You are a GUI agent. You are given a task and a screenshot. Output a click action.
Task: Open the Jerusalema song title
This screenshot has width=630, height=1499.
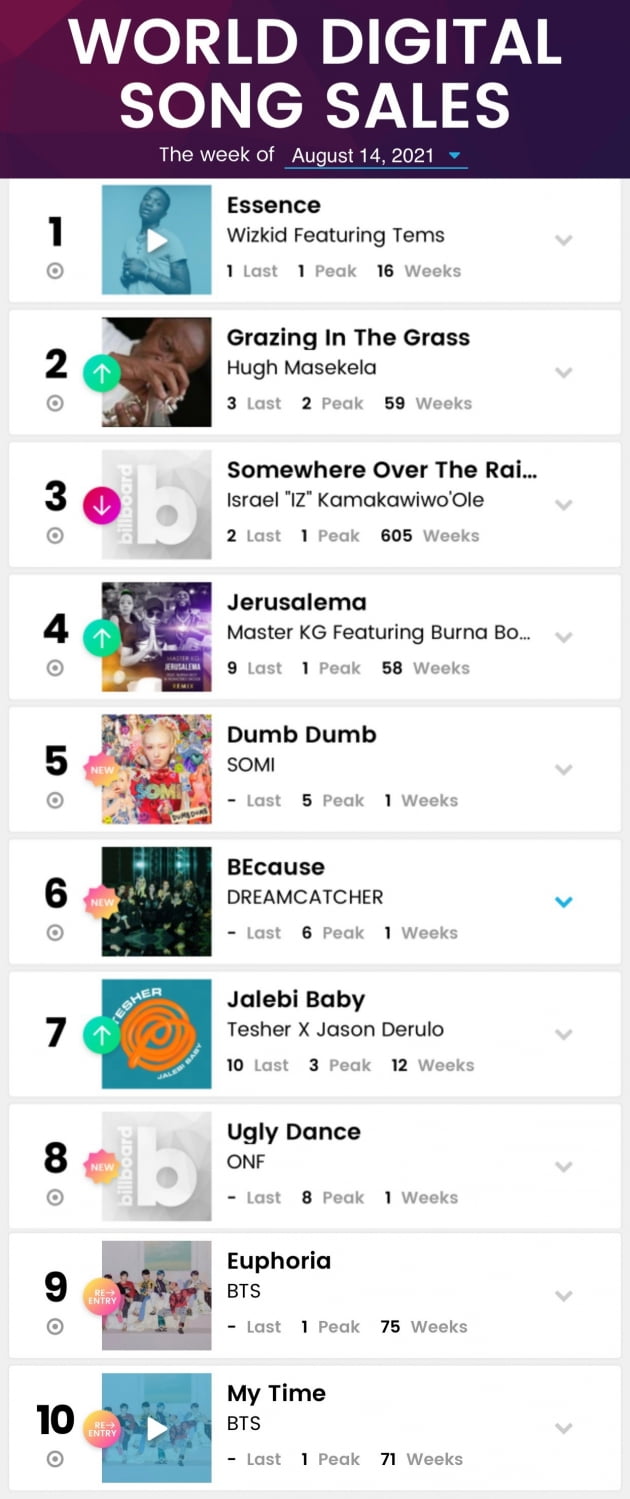click(x=297, y=602)
